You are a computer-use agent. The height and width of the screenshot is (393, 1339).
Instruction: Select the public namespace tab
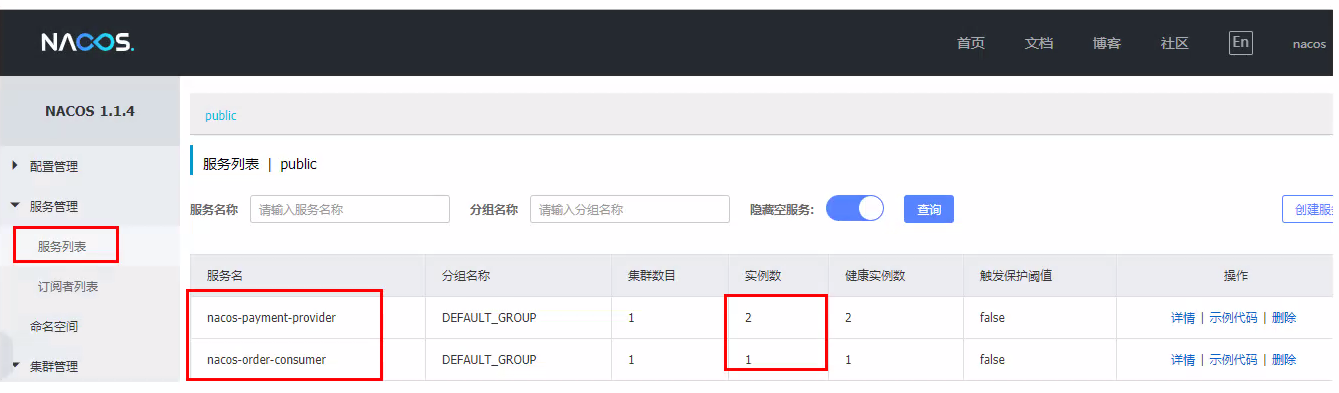[x=221, y=115]
